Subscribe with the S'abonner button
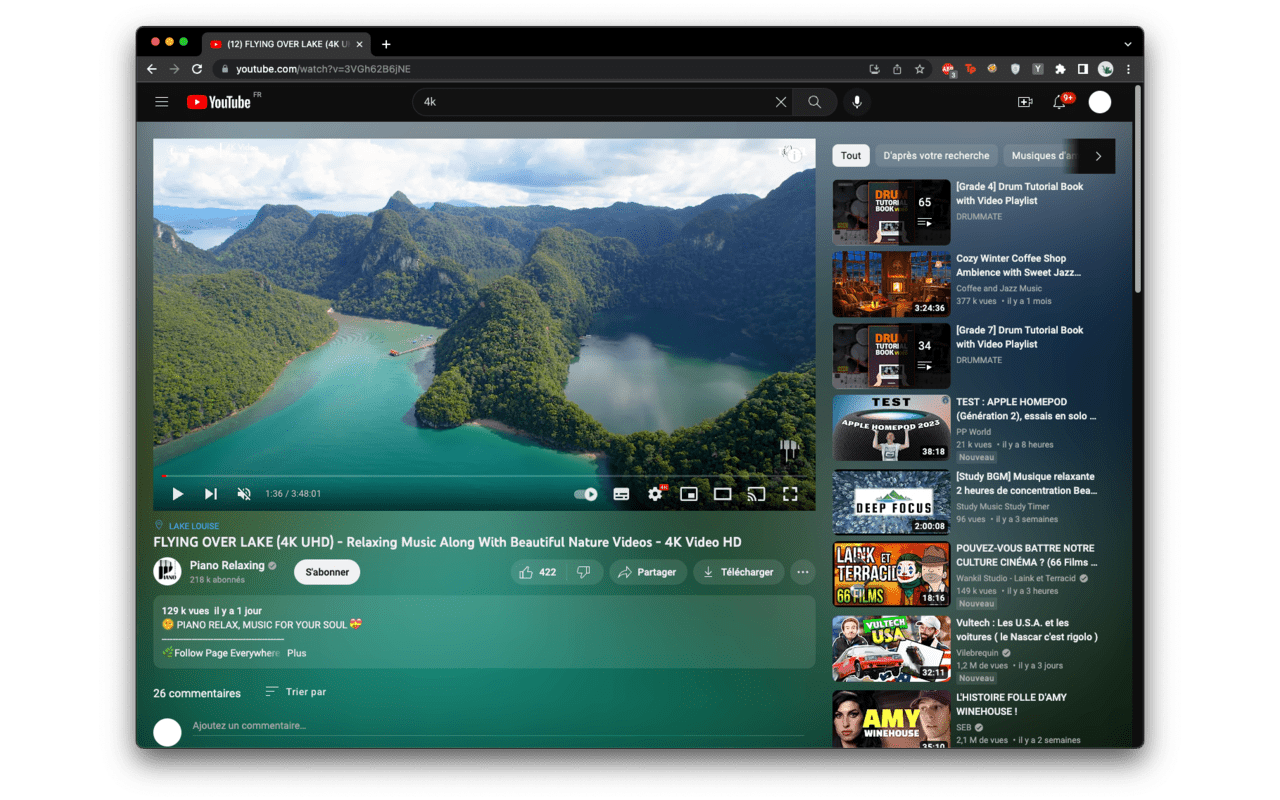 327,572
